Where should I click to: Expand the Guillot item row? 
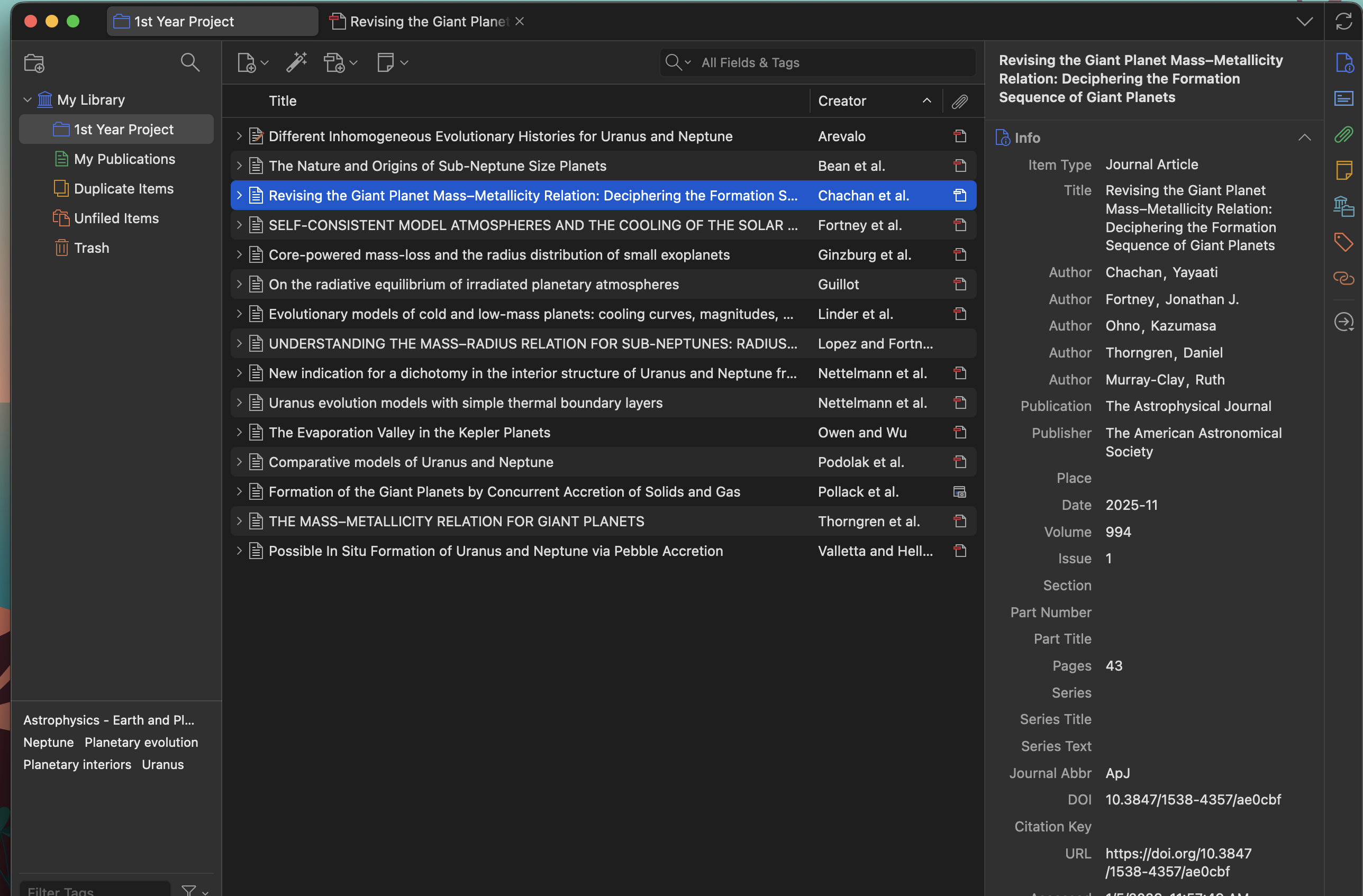239,285
